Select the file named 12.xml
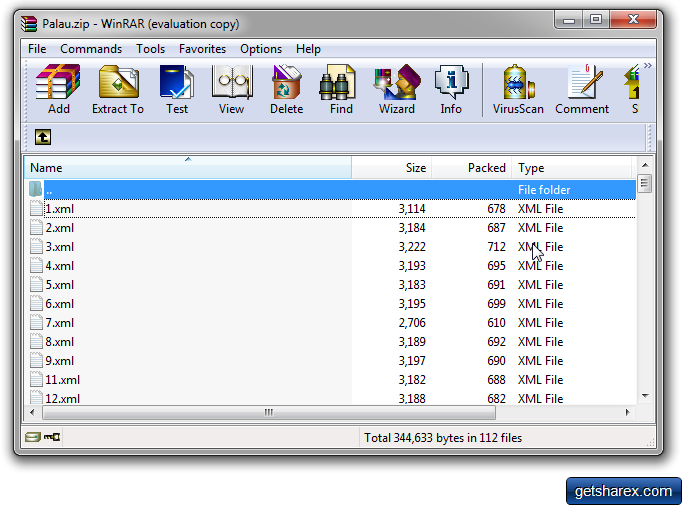Image resolution: width=682 pixels, height=505 pixels. pos(63,398)
